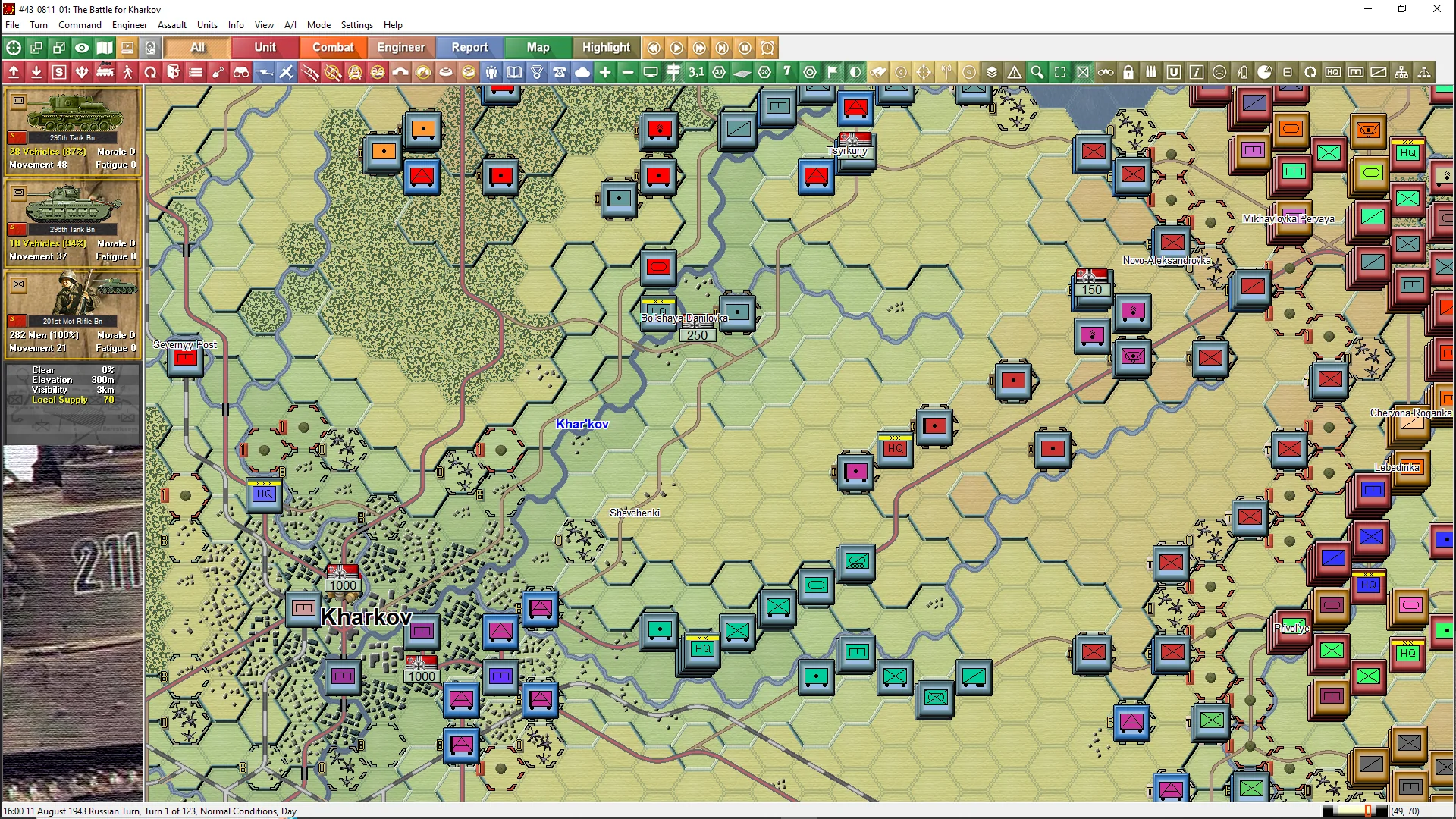Toggle the half-circle contrast icon
The height and width of the screenshot is (819, 1456).
point(855,72)
